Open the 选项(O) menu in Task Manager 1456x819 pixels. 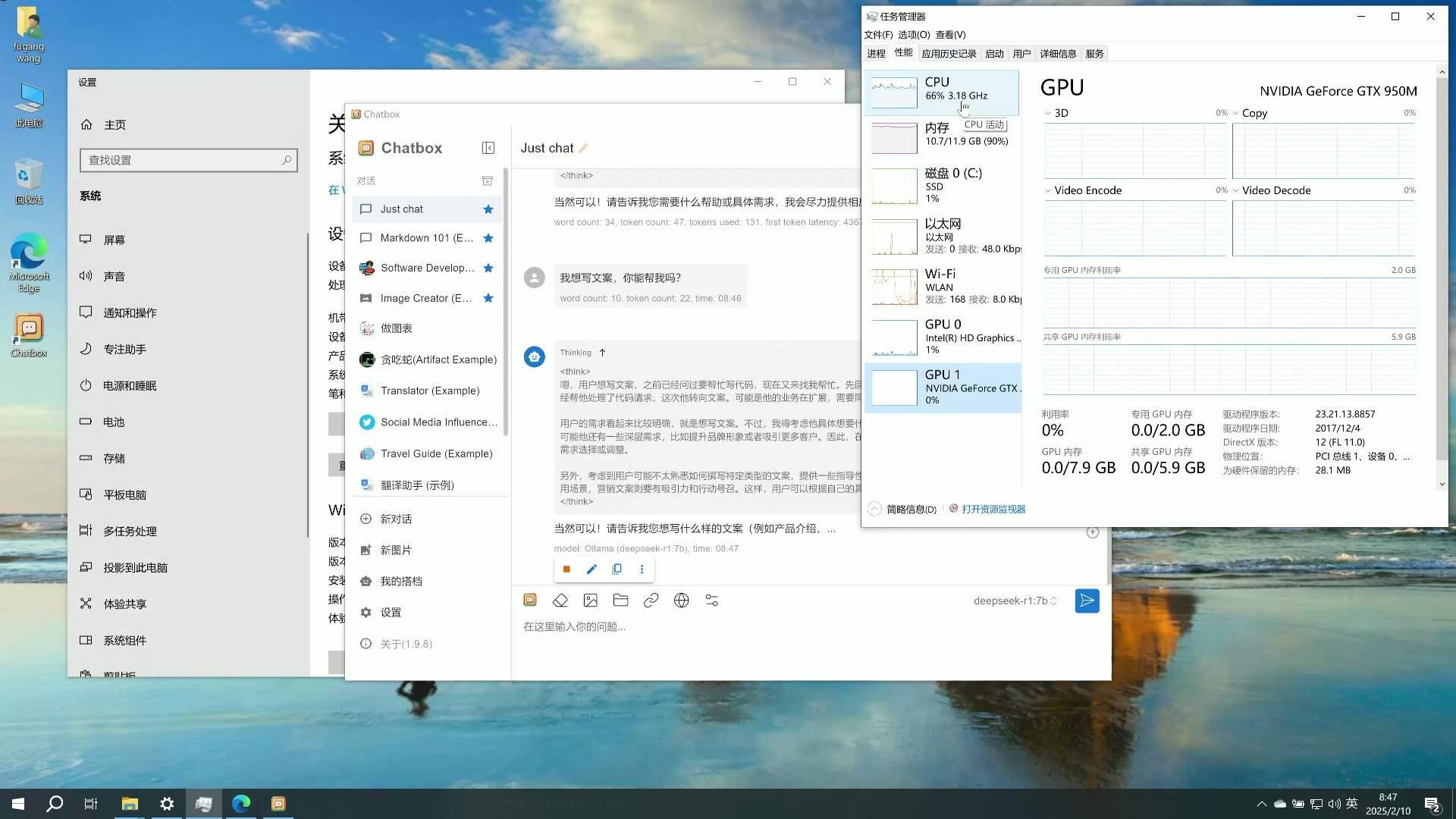click(x=913, y=35)
